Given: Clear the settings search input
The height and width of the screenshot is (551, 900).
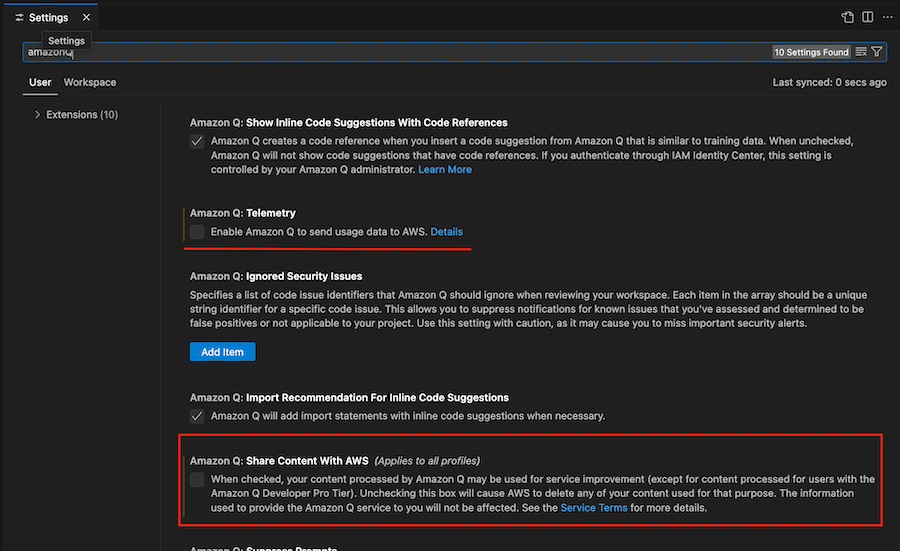Looking at the screenshot, I should point(861,52).
